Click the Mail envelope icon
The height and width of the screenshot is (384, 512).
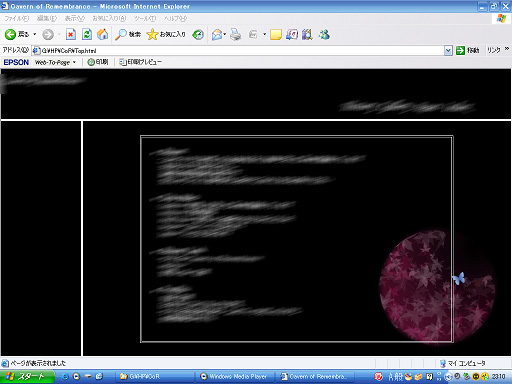click(x=217, y=34)
